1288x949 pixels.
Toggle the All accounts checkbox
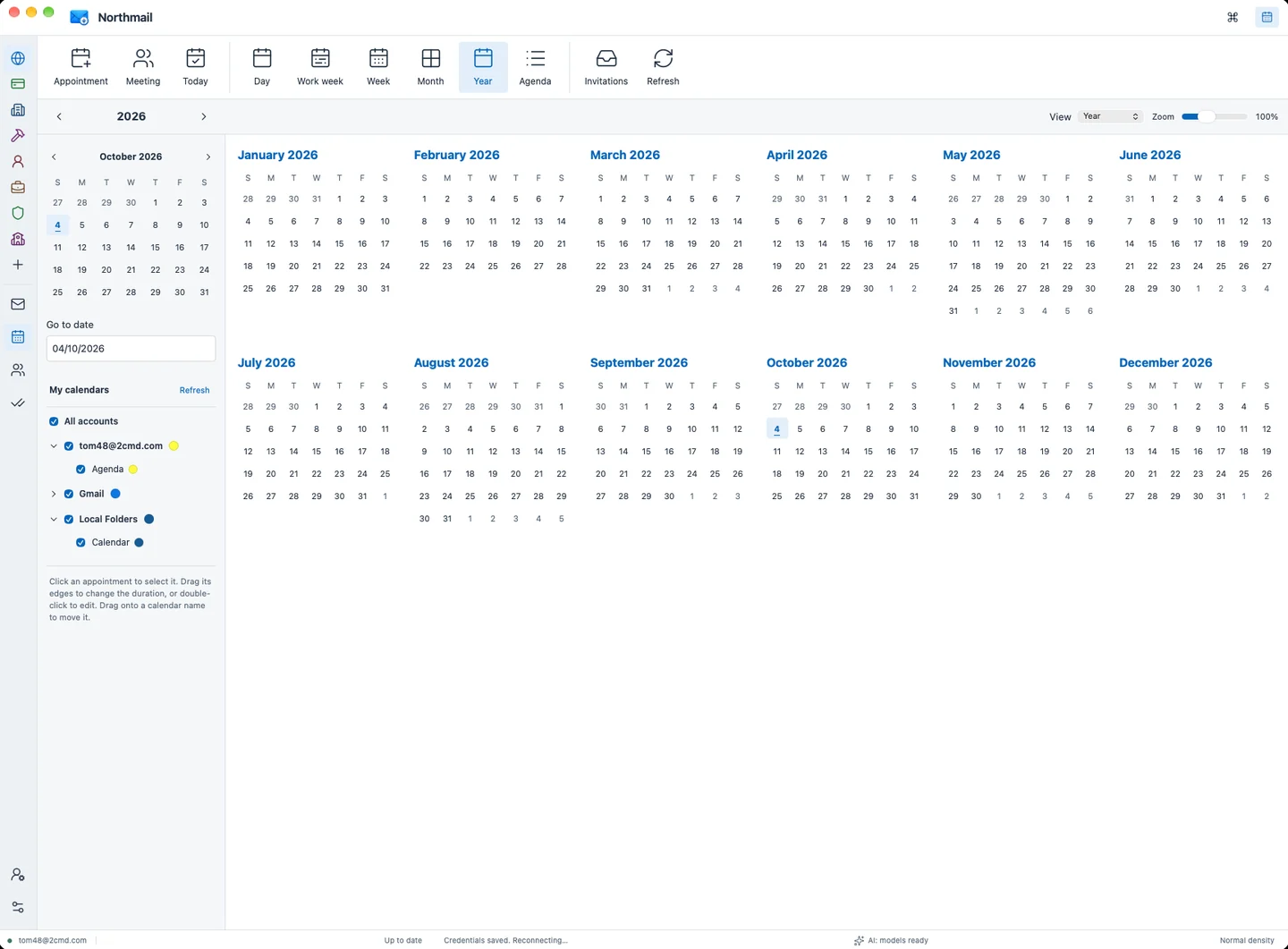pos(54,421)
